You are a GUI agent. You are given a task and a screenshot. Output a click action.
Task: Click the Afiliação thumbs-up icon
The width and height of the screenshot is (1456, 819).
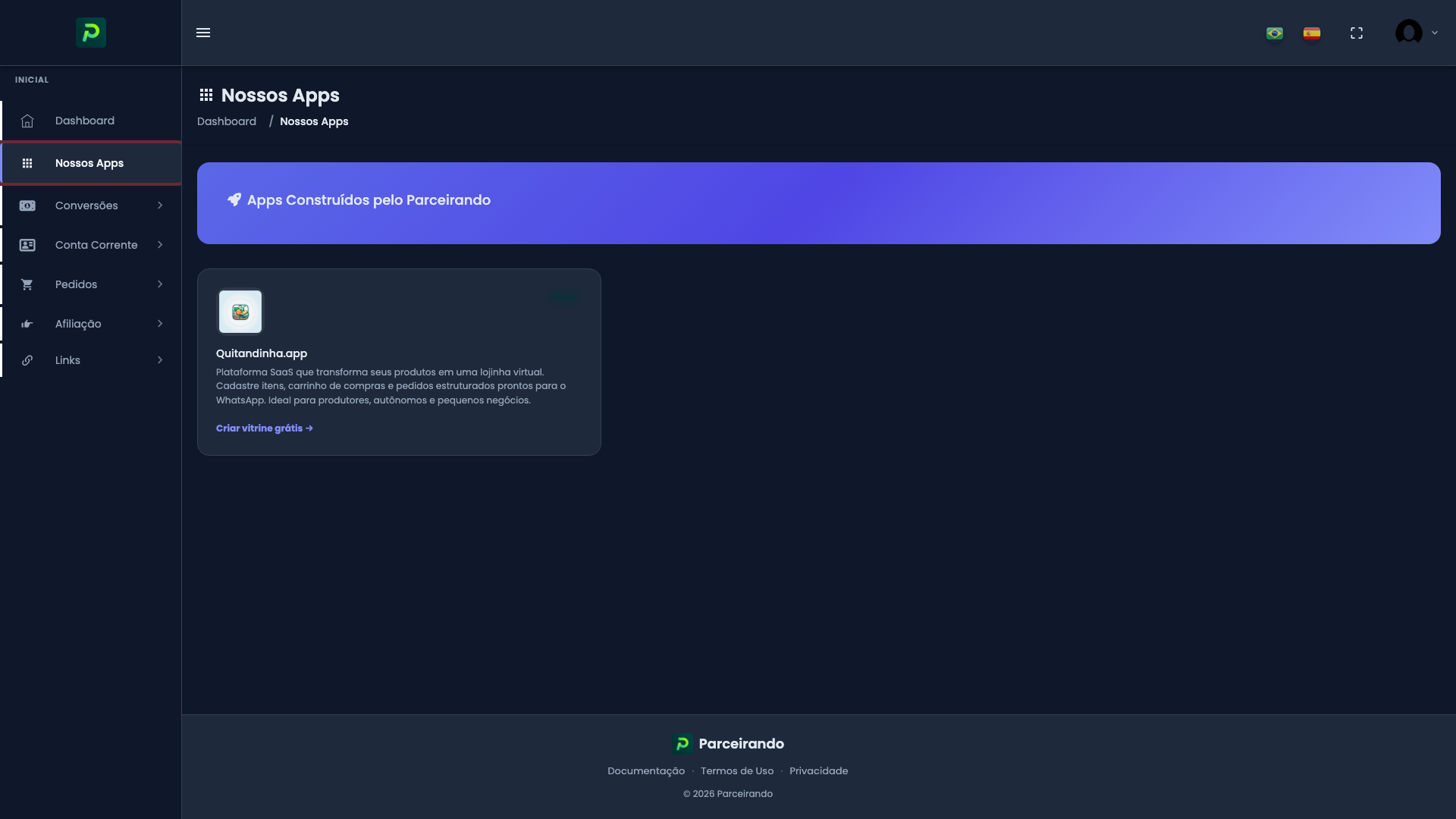click(27, 324)
